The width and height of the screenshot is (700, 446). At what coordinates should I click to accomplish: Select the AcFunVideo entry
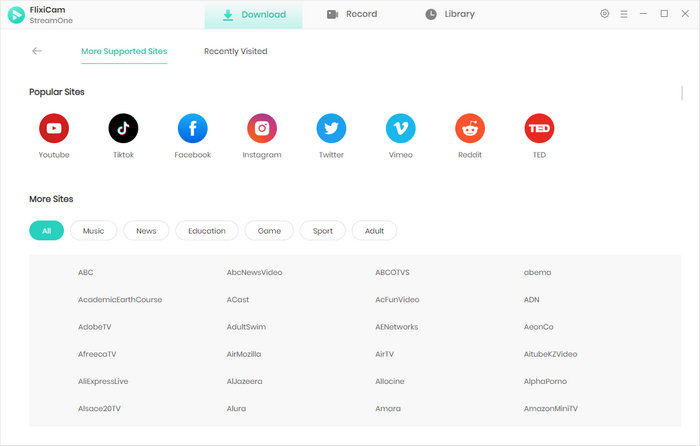(x=397, y=300)
